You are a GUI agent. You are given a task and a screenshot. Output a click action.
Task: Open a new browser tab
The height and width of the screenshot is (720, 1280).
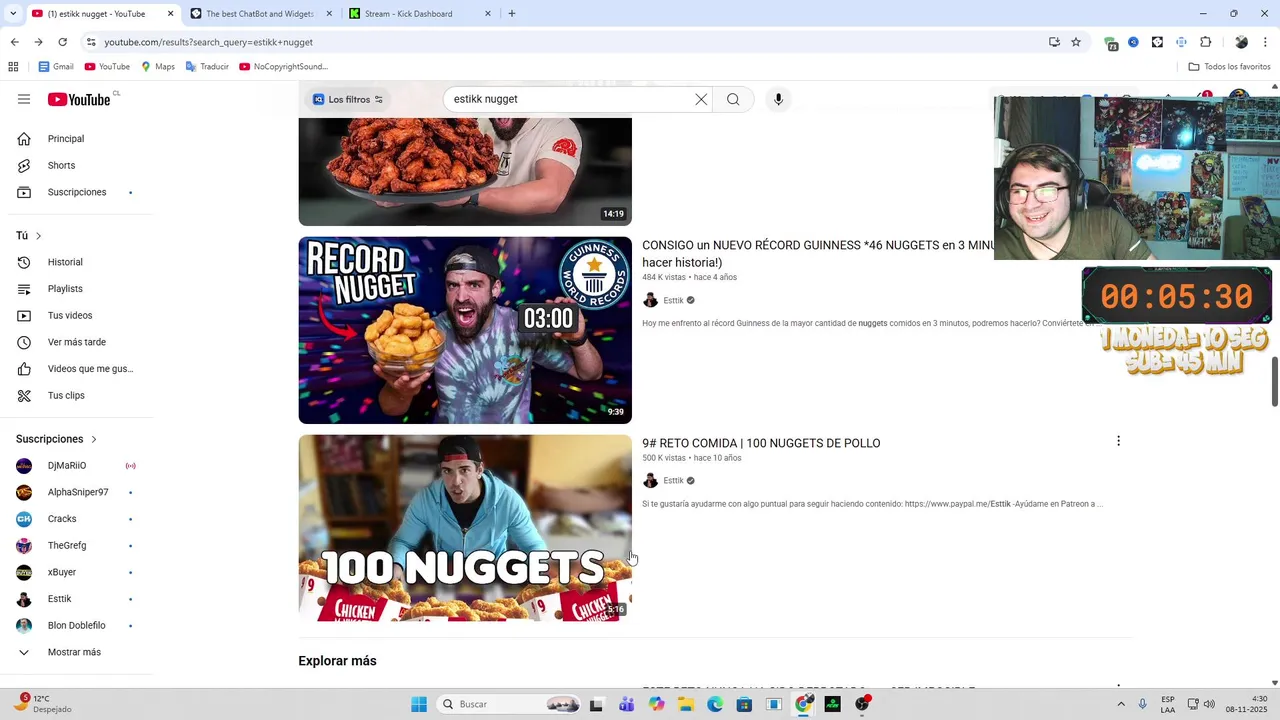[512, 14]
